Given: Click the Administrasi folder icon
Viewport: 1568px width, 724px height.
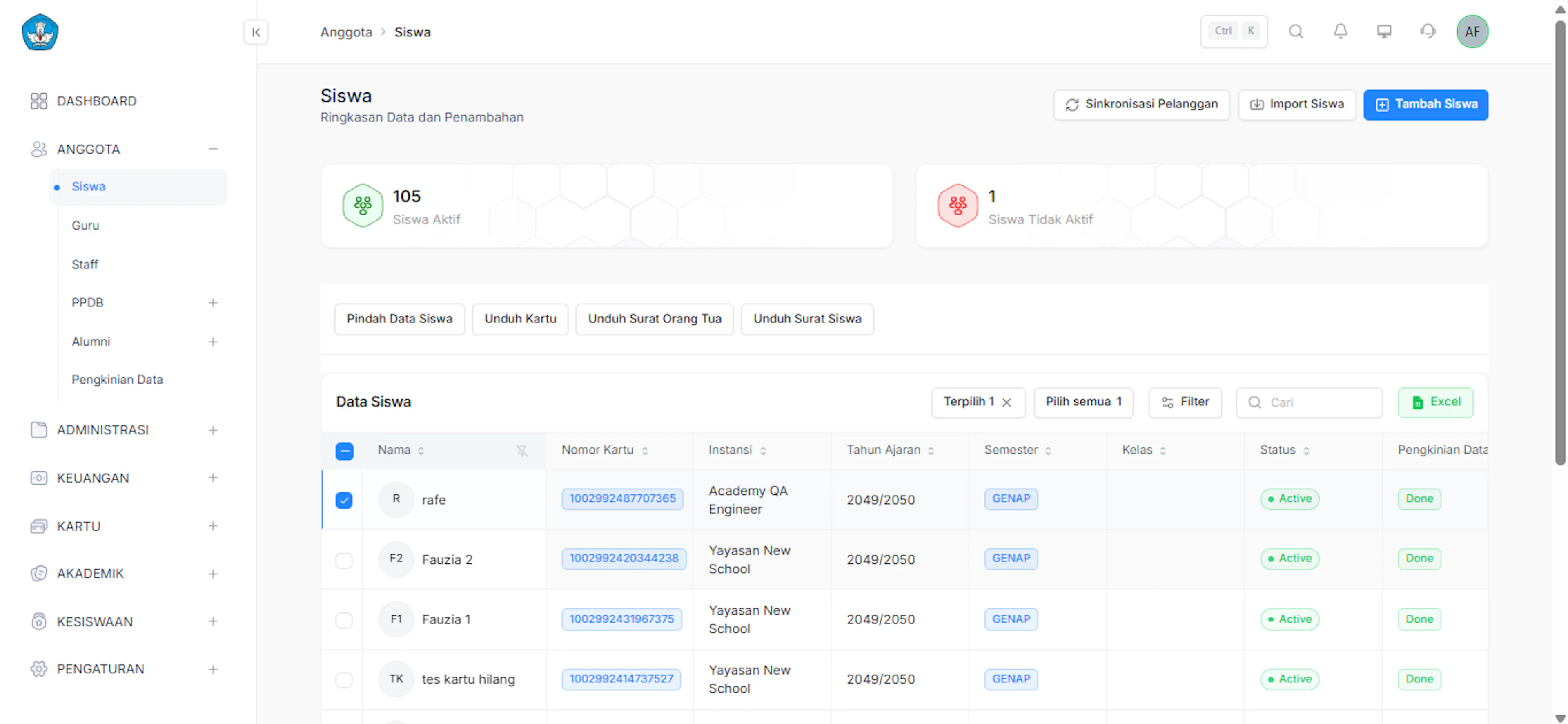Looking at the screenshot, I should 39,430.
